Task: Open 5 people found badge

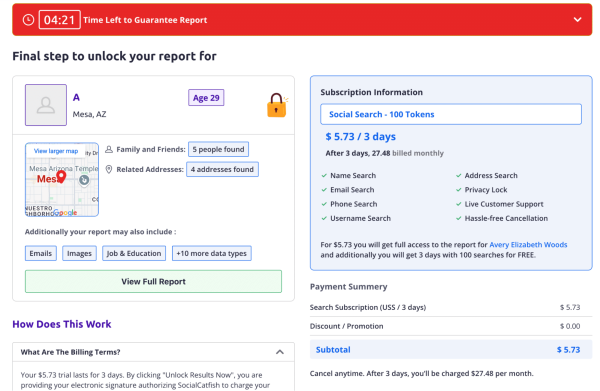Action: click(x=218, y=149)
